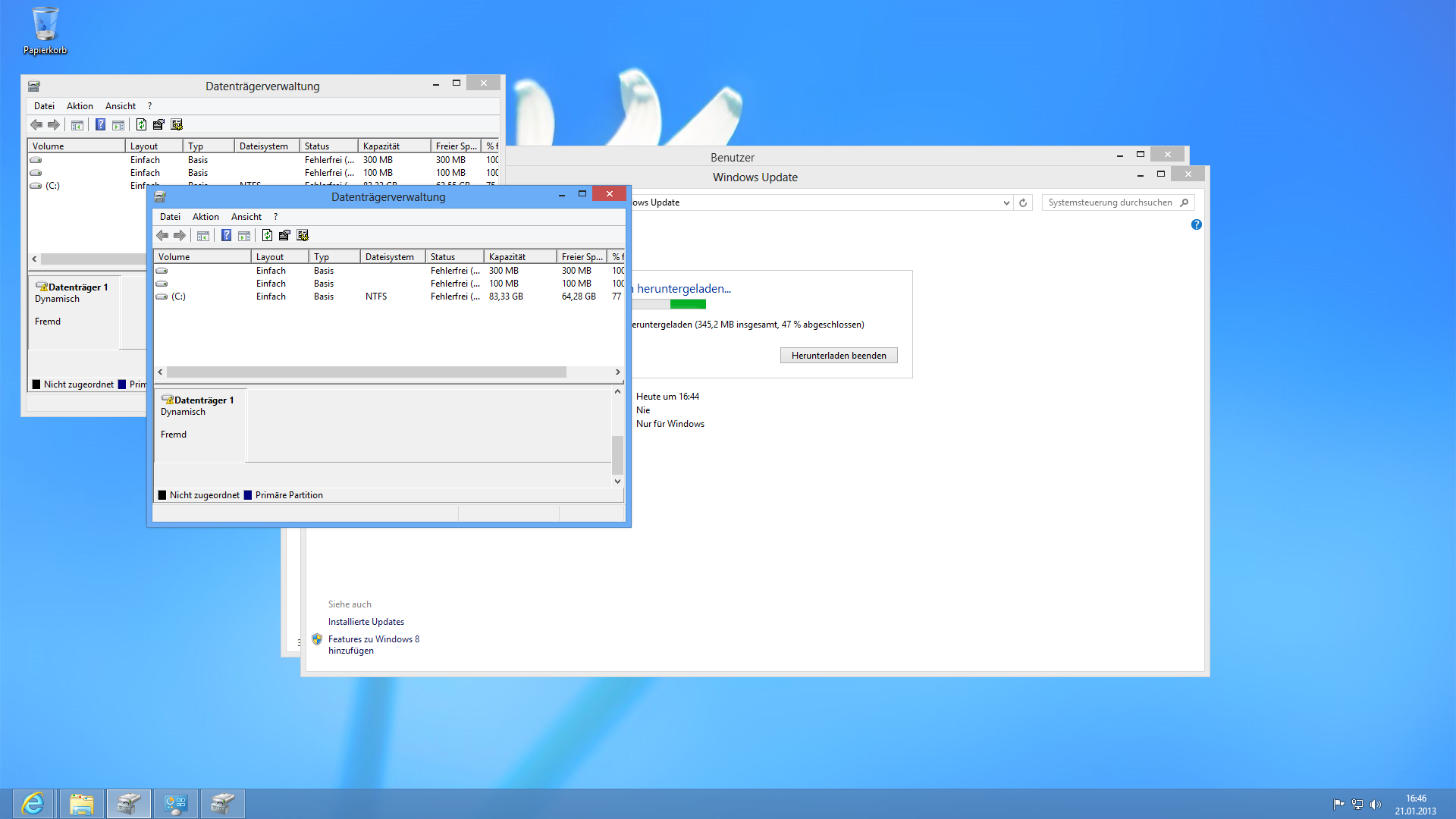The image size is (1456, 819).
Task: Click back arrow in front Datenträgerverwaltung toolbar
Action: coord(162,236)
